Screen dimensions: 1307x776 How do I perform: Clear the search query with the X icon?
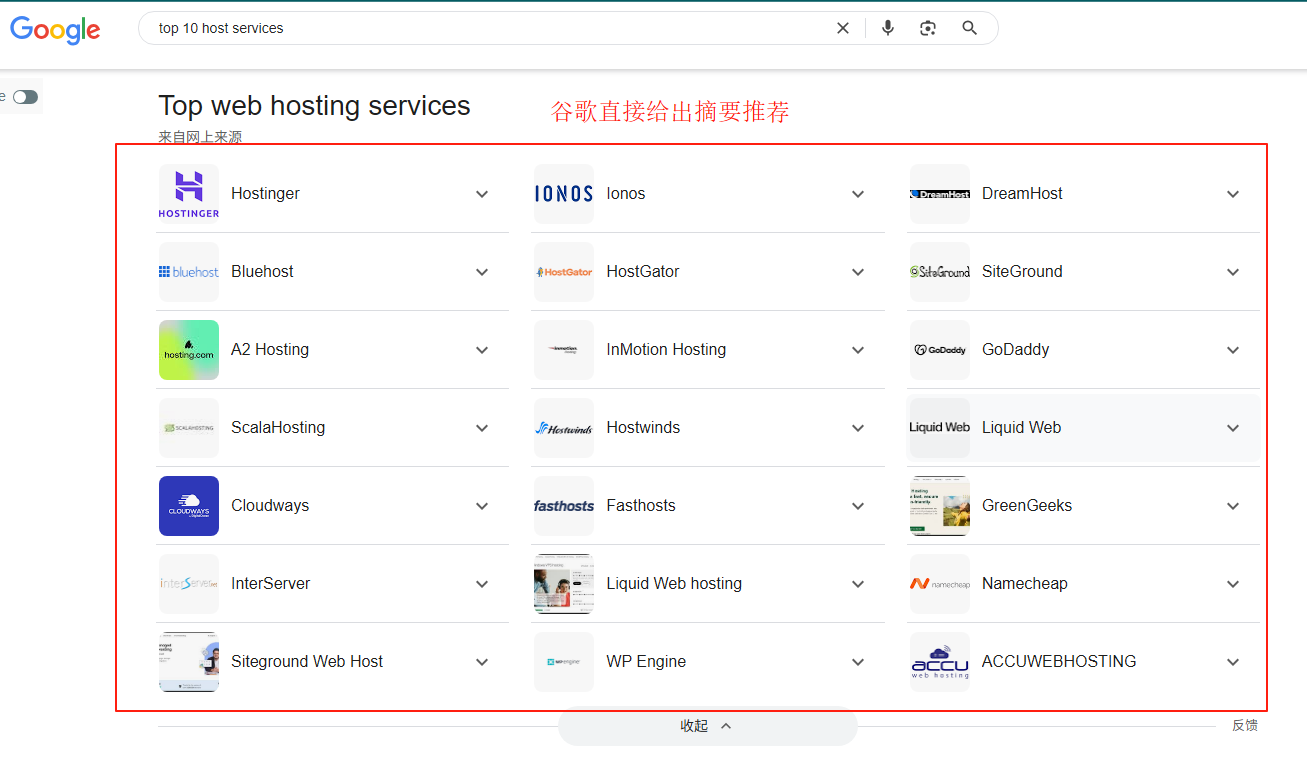843,27
